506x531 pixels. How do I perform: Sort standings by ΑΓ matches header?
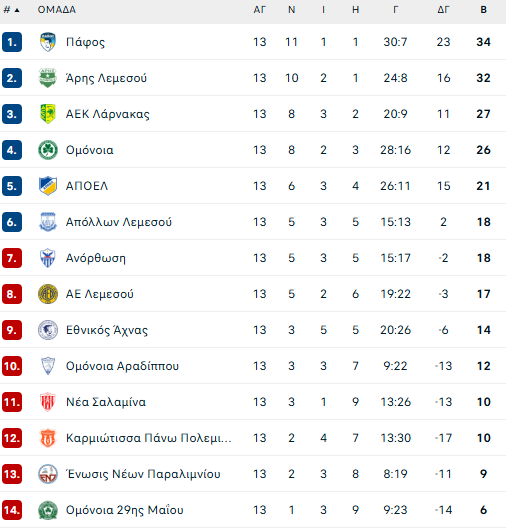(259, 10)
